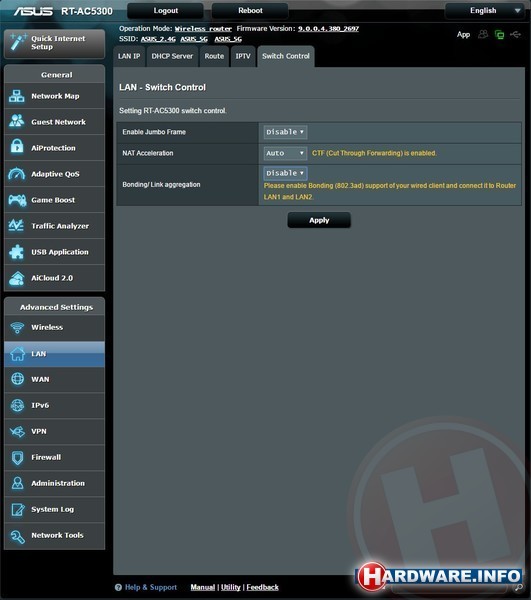Screen dimensions: 531x600
Task: Click the LAN house icon
Action: pyautogui.click(x=18, y=354)
